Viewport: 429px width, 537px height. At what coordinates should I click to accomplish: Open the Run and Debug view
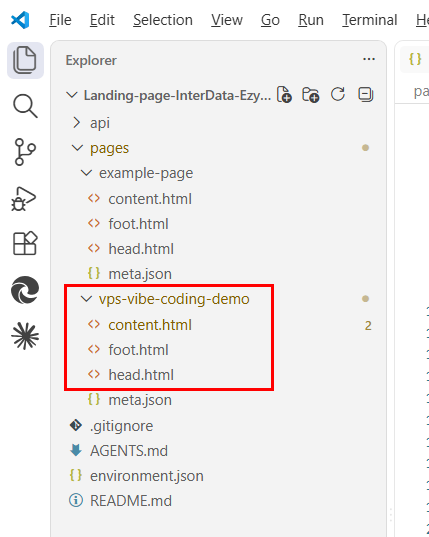pyautogui.click(x=23, y=199)
